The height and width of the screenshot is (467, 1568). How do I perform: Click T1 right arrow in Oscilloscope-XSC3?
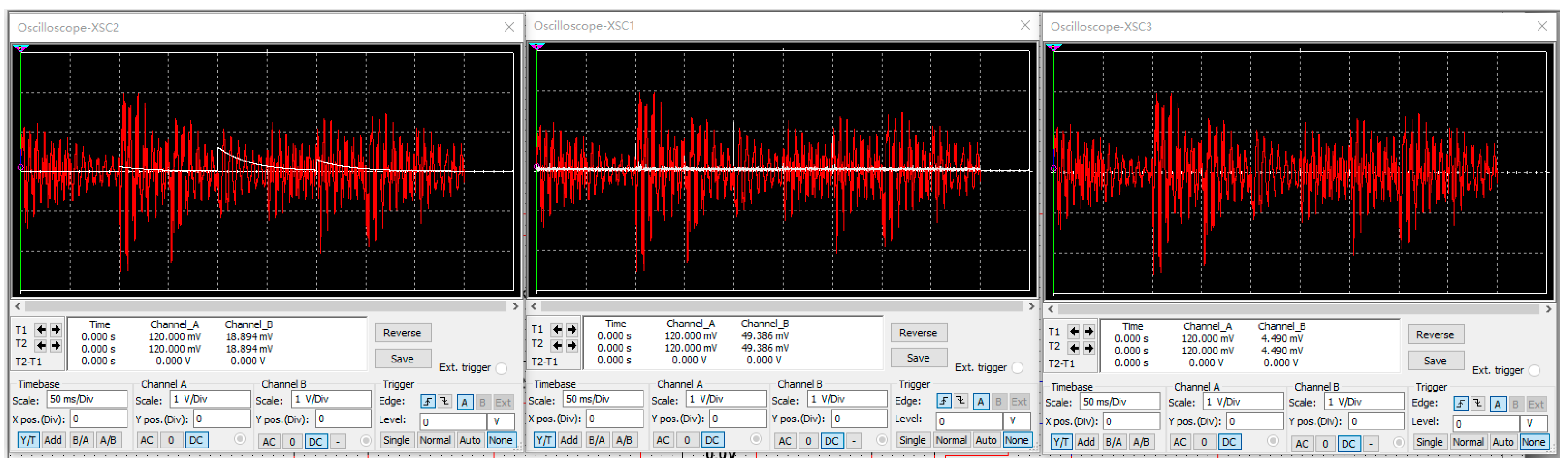1089,332
